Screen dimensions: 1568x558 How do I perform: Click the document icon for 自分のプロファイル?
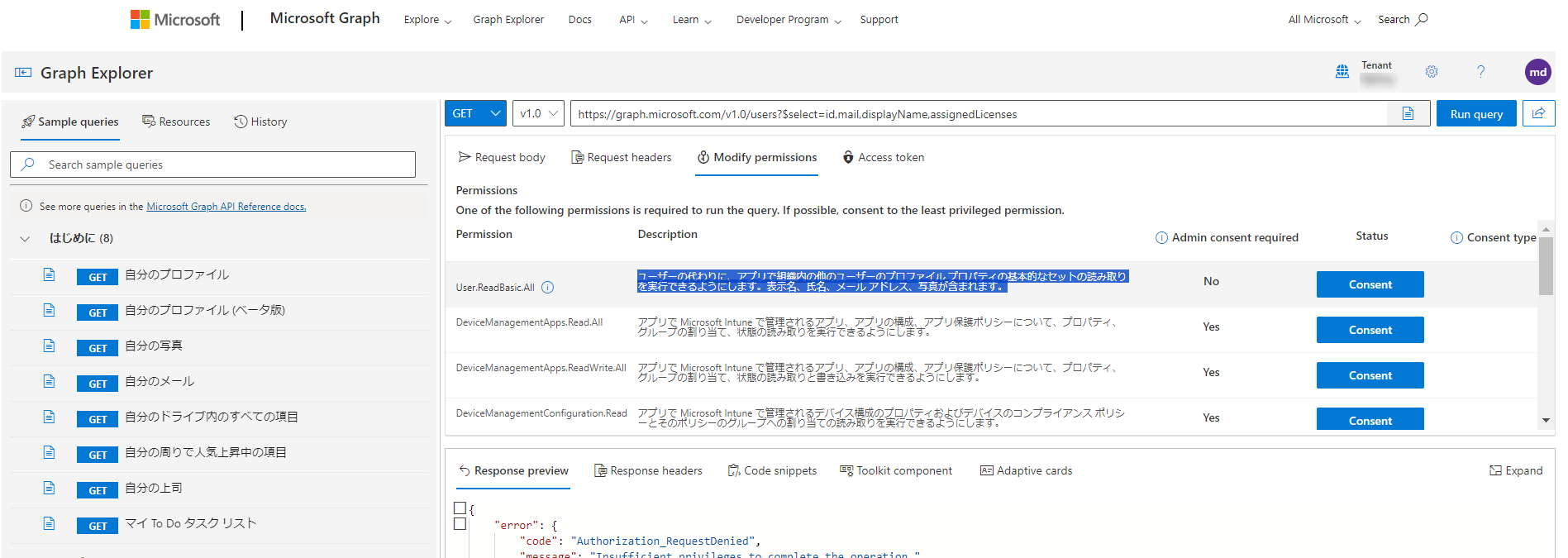[49, 274]
